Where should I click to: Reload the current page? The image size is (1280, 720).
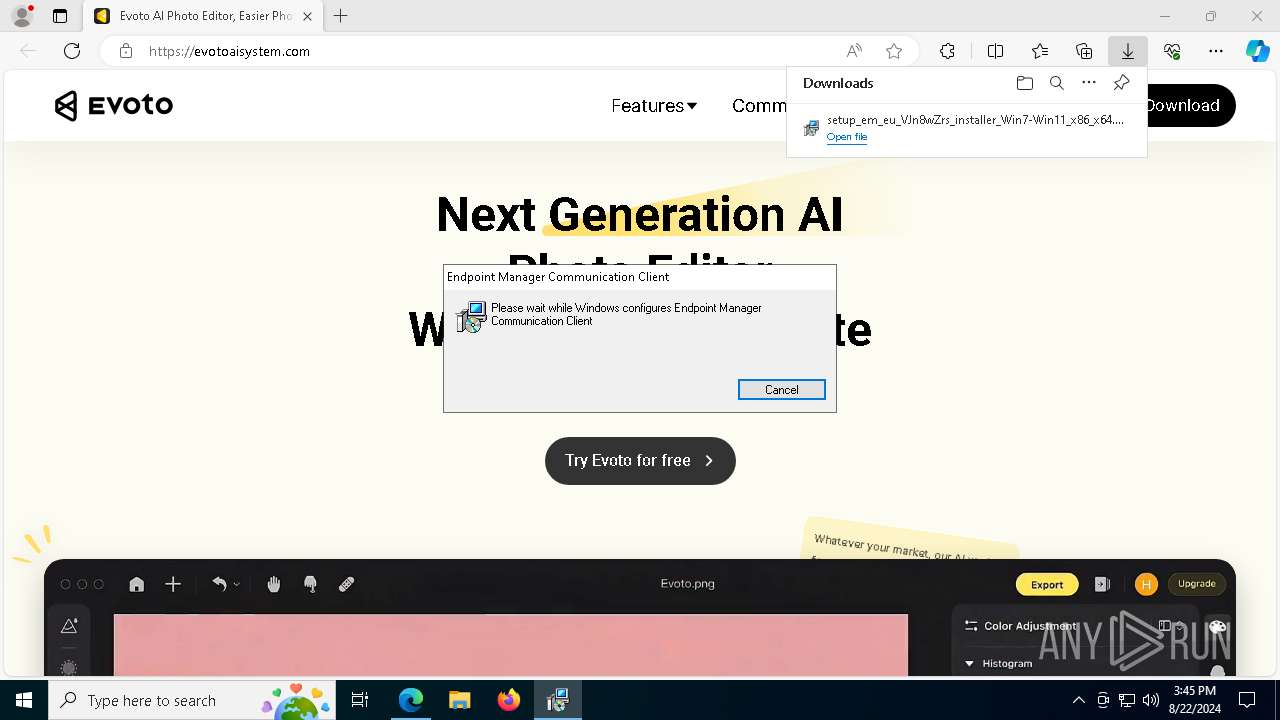click(72, 51)
